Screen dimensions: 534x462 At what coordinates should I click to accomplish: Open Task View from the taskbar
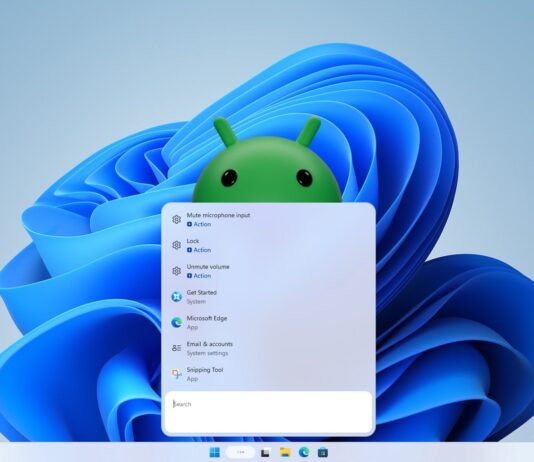coord(266,453)
